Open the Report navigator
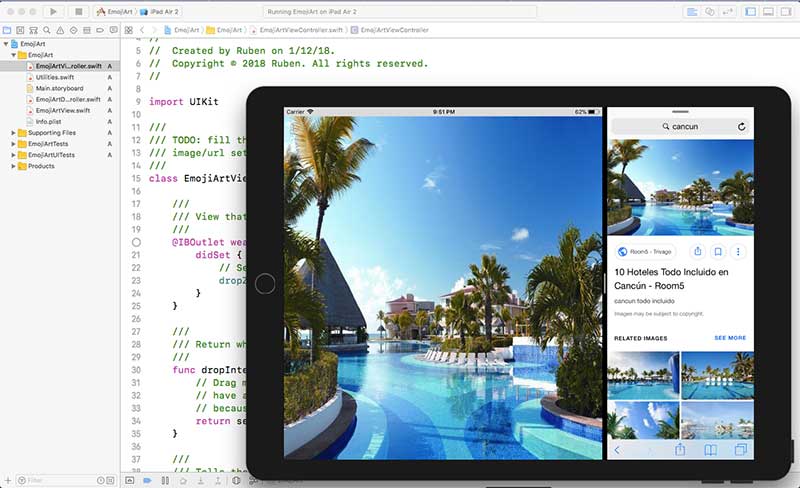This screenshot has height=488, width=800. click(113, 30)
